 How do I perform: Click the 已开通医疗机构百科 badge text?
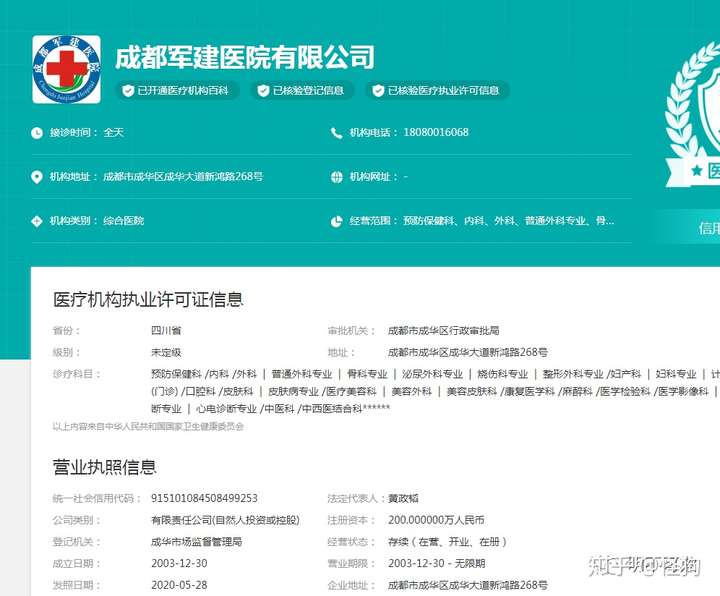183,90
